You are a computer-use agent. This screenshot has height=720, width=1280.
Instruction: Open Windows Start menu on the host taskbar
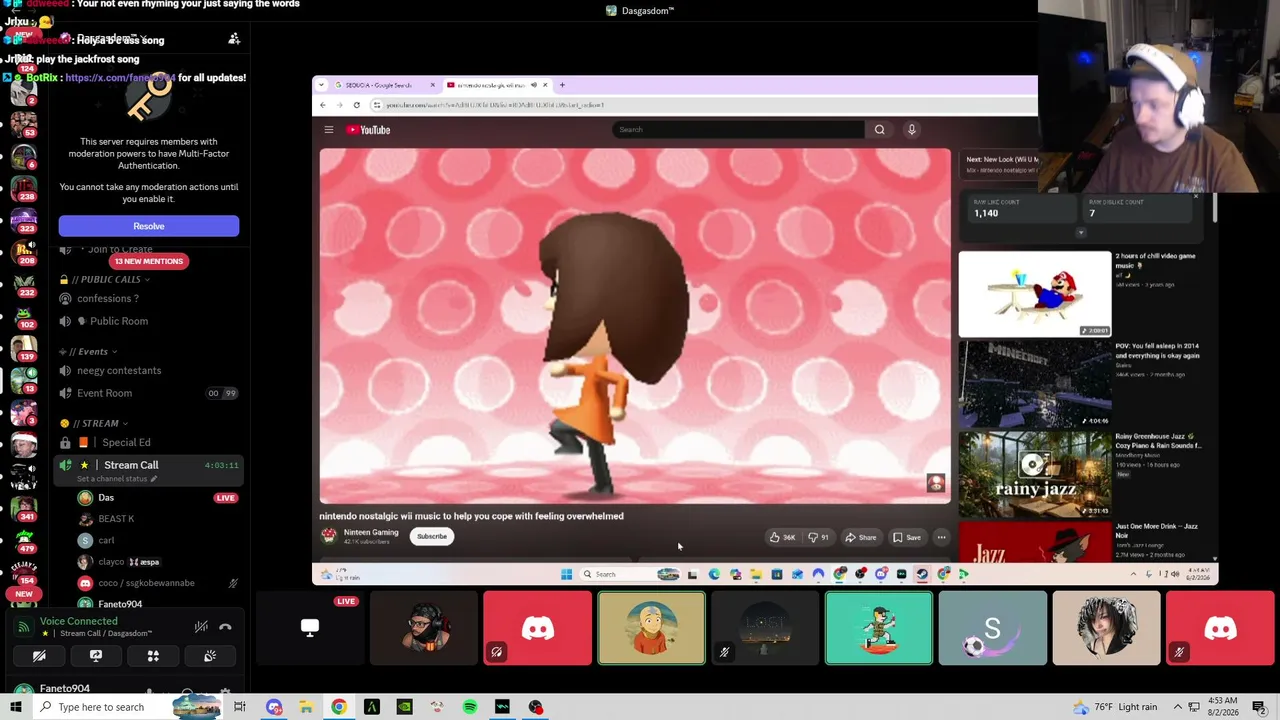click(16, 707)
